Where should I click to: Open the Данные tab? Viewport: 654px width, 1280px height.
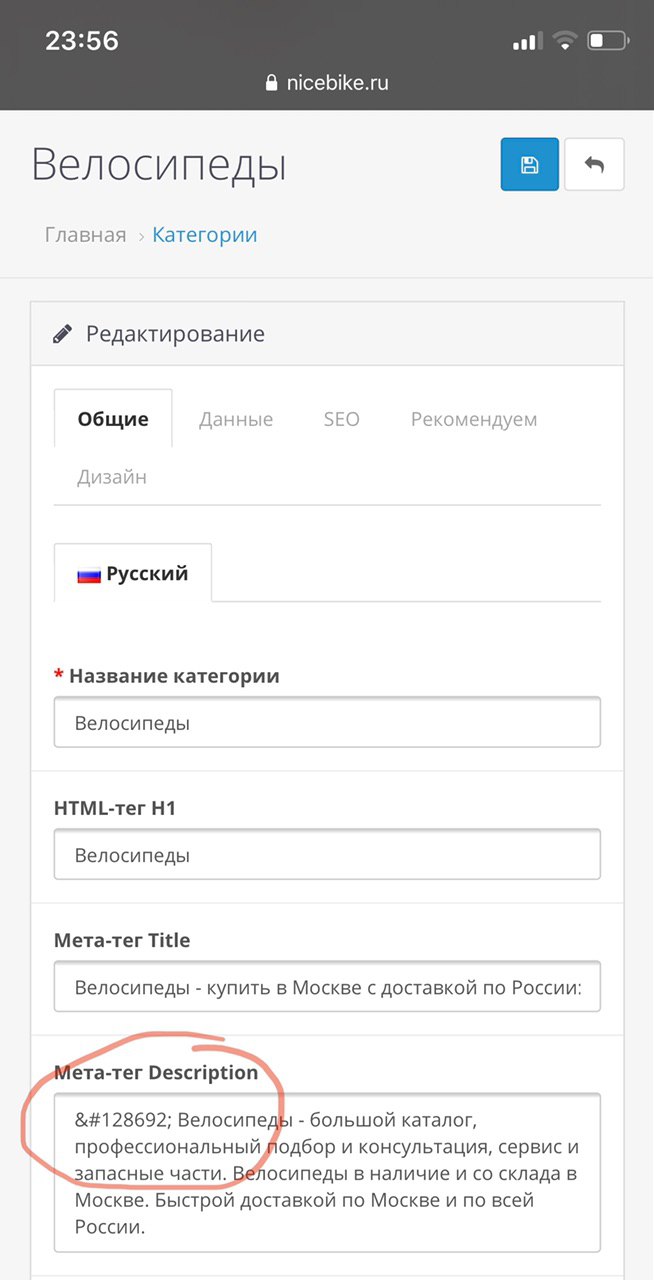click(x=236, y=419)
